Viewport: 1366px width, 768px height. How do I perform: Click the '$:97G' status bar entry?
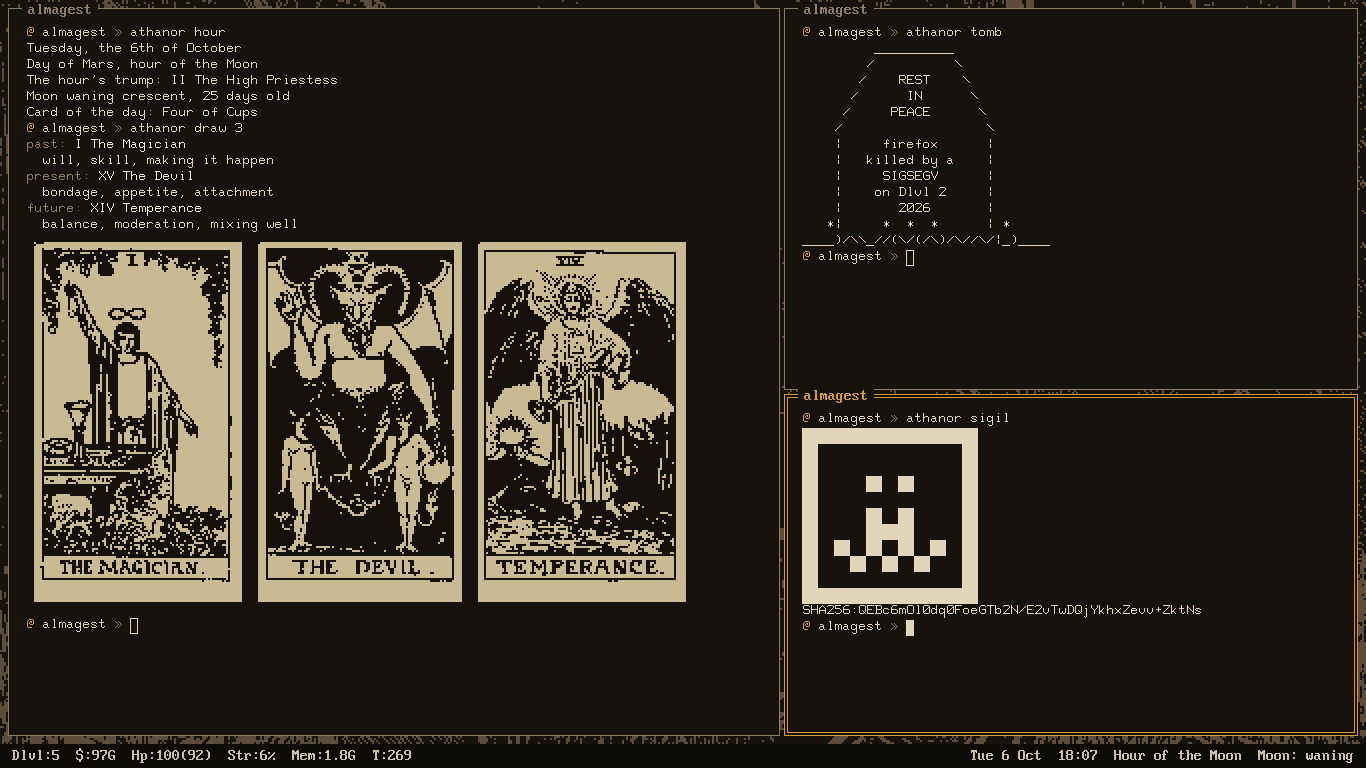point(96,756)
